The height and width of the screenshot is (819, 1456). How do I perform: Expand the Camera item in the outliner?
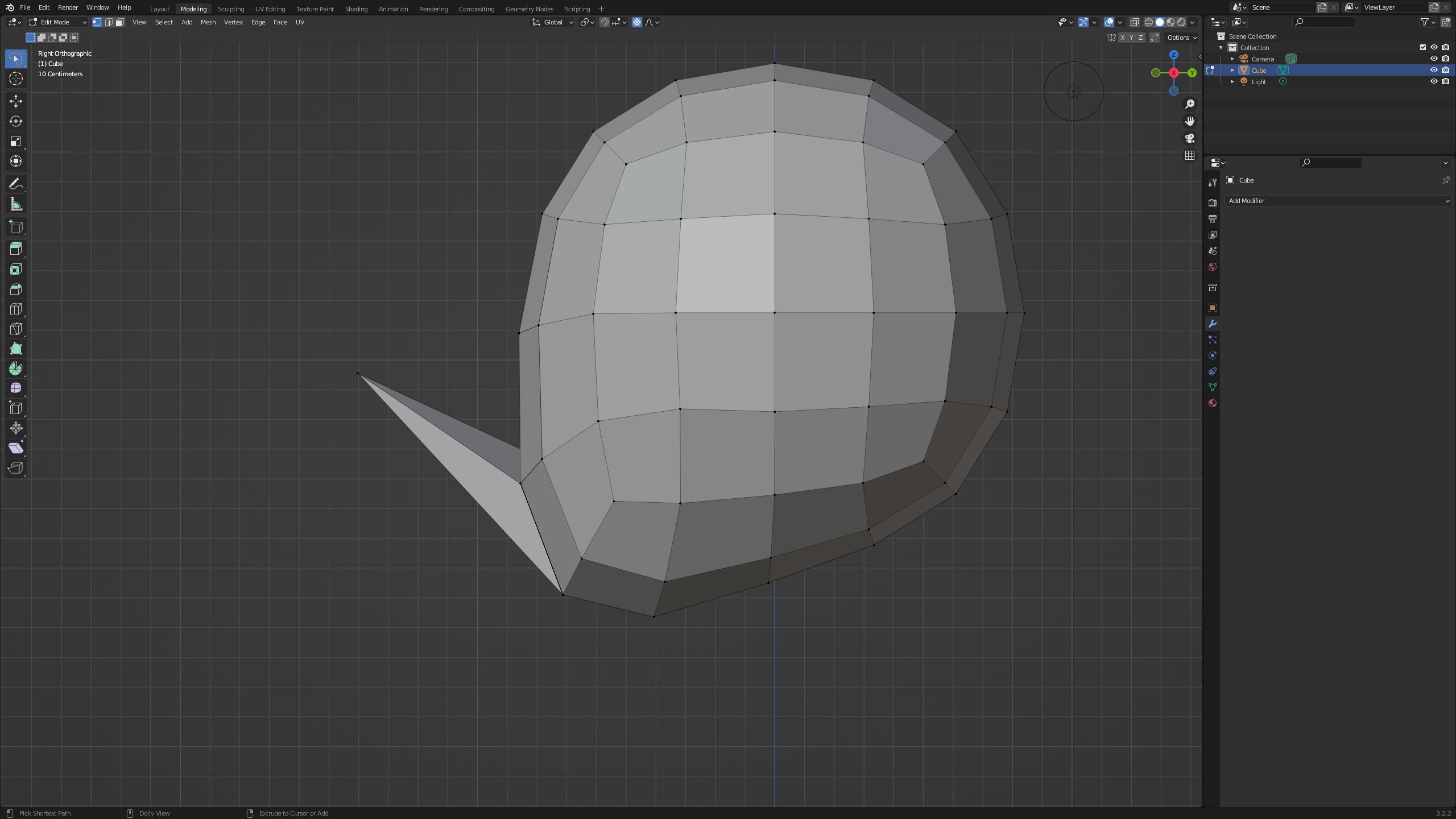(x=1232, y=59)
